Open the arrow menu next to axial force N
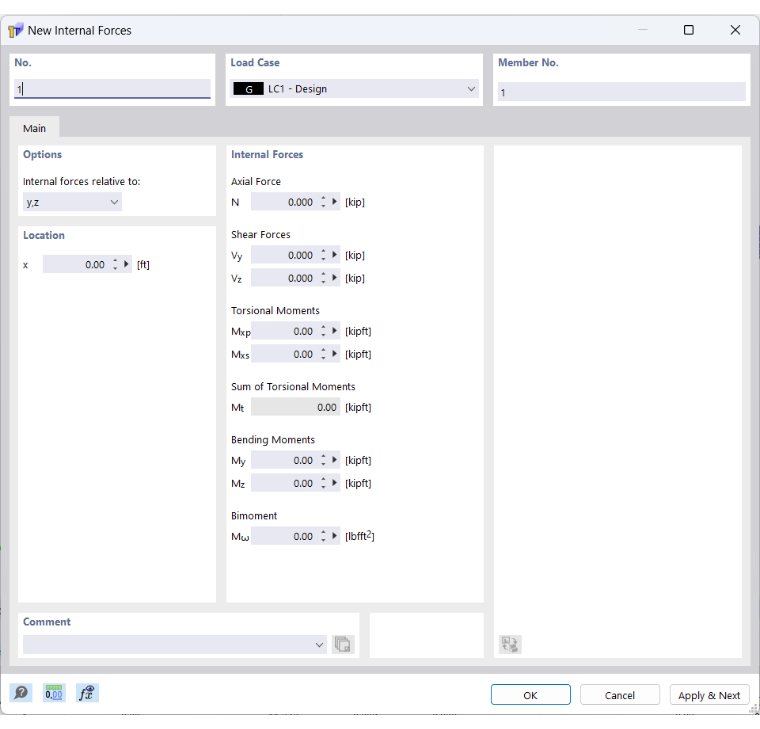 pos(334,202)
